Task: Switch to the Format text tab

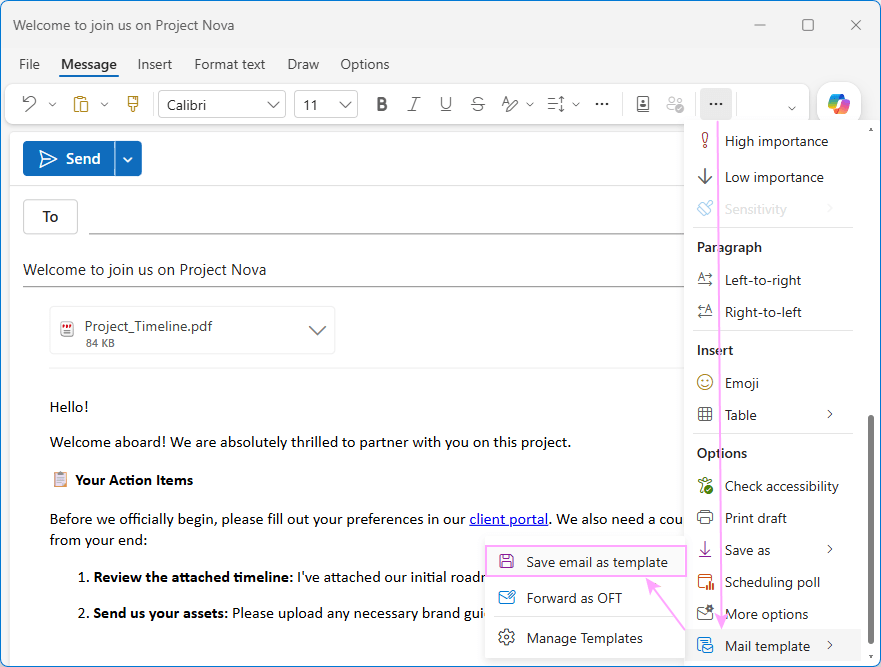Action: pos(229,65)
